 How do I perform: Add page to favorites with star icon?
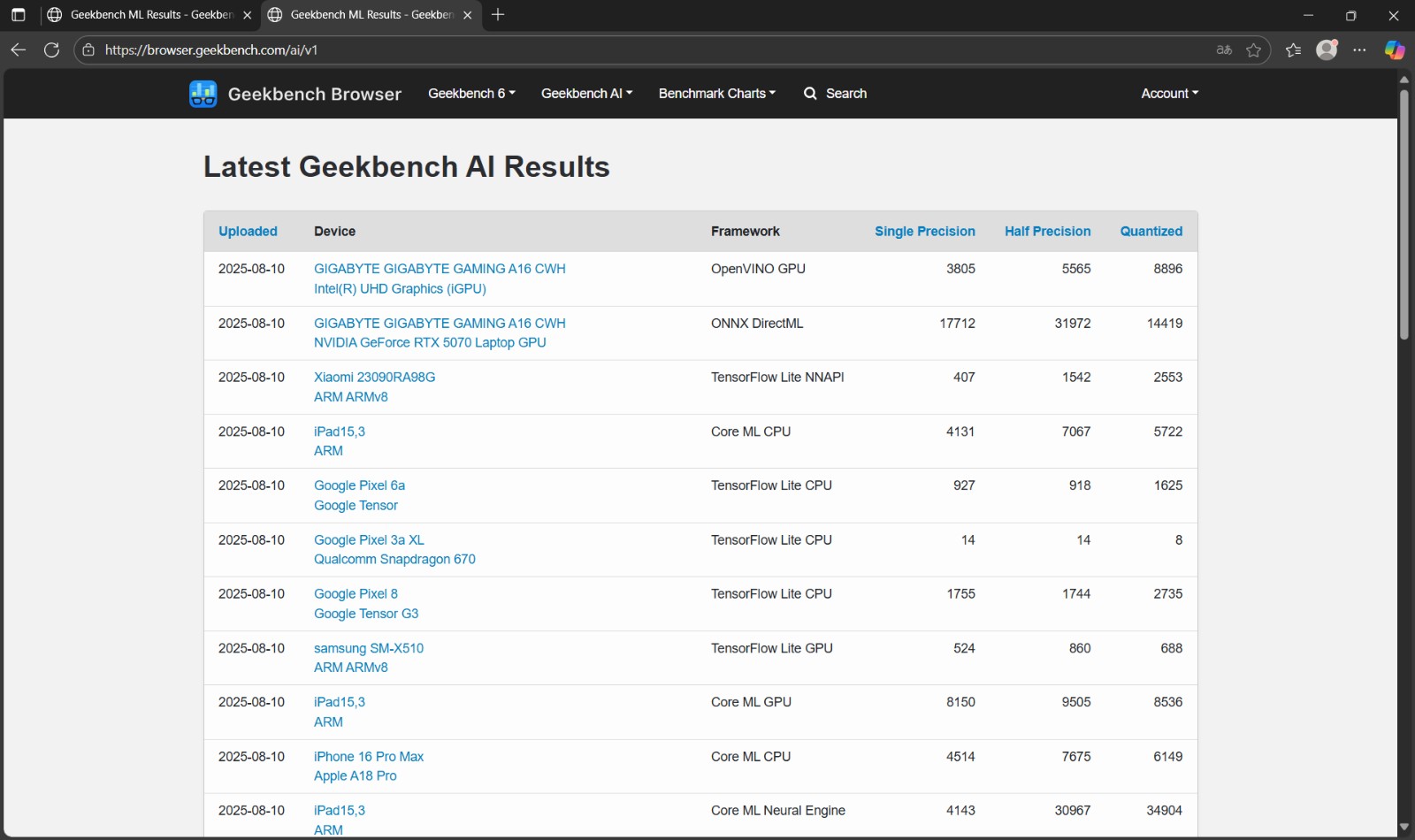click(1253, 50)
